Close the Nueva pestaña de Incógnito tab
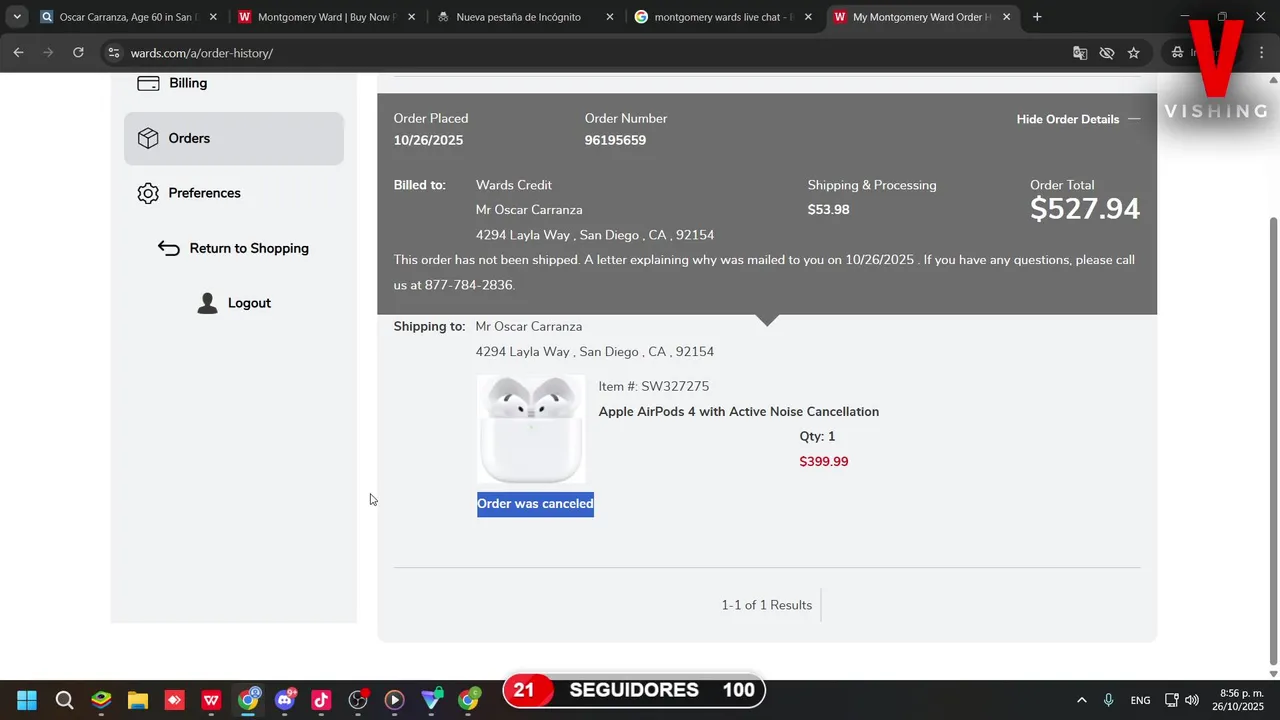Image resolution: width=1280 pixels, height=720 pixels. tap(610, 17)
